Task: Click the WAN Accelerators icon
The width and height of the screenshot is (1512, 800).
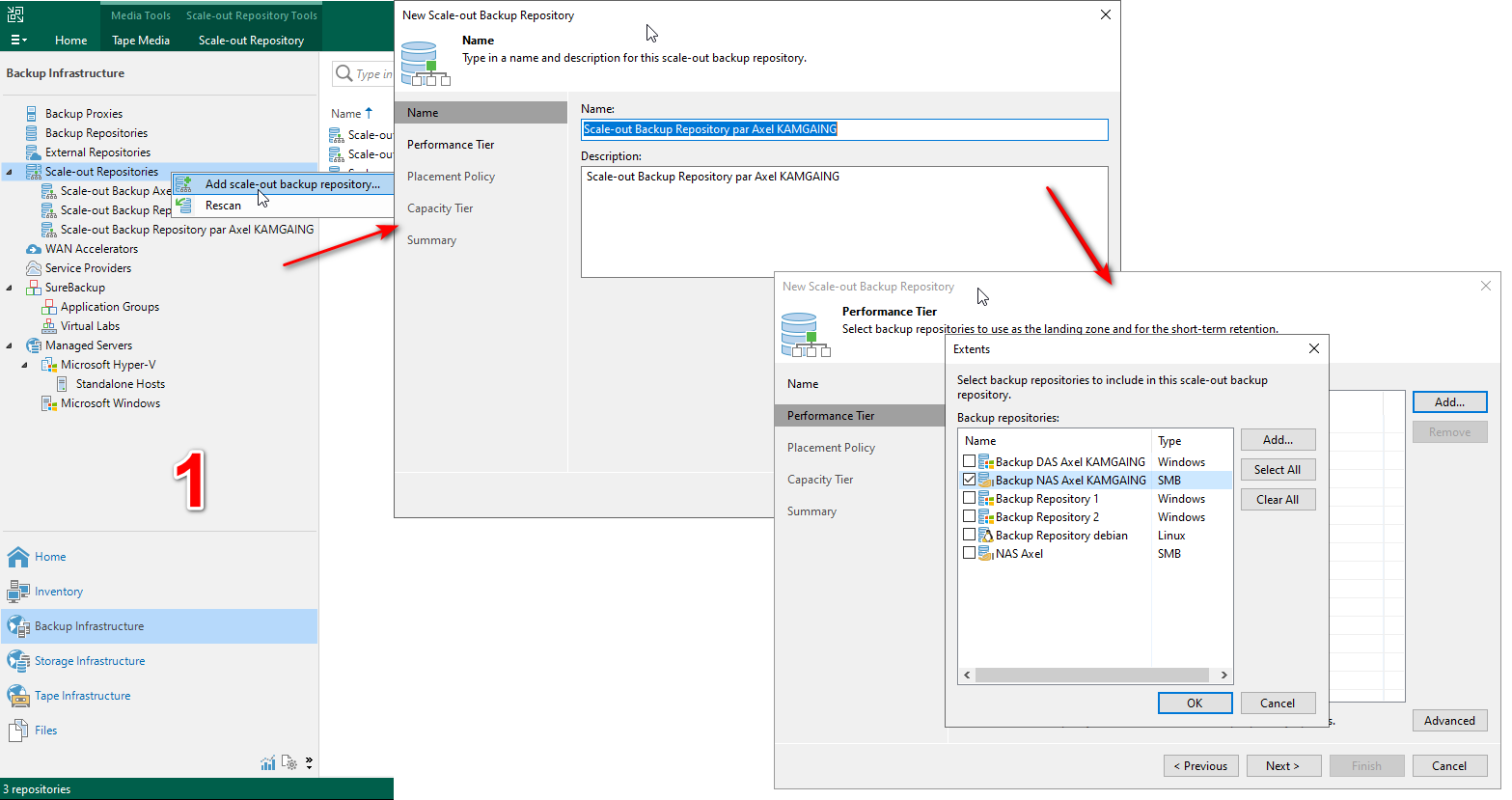Action: point(33,249)
